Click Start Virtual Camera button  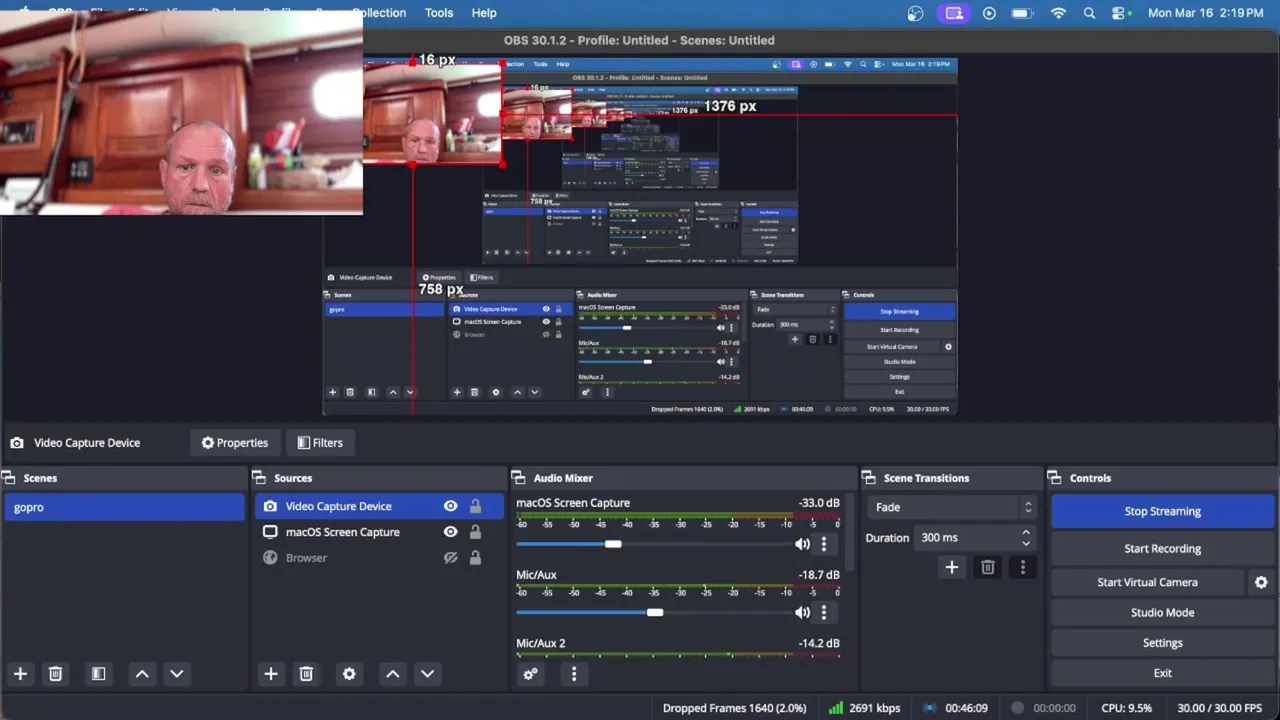click(1147, 582)
